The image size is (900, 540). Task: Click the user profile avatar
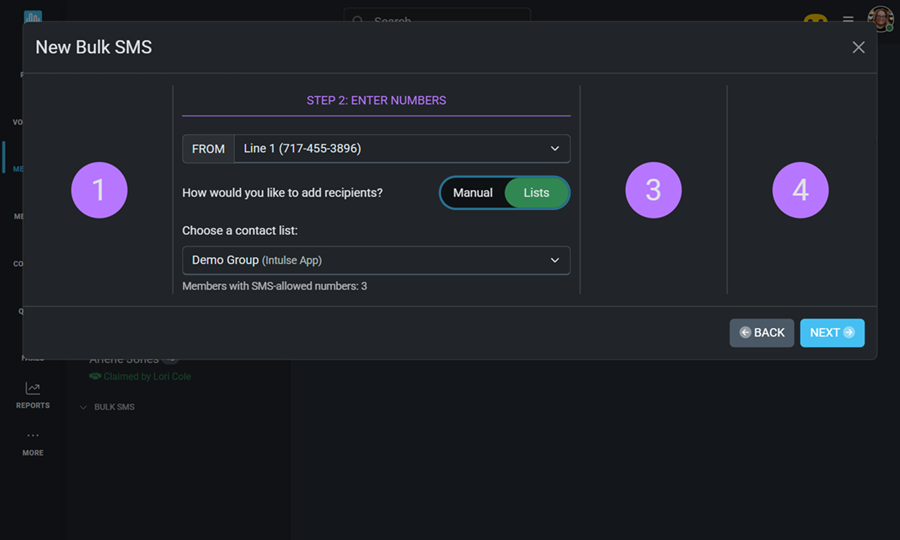pos(880,19)
